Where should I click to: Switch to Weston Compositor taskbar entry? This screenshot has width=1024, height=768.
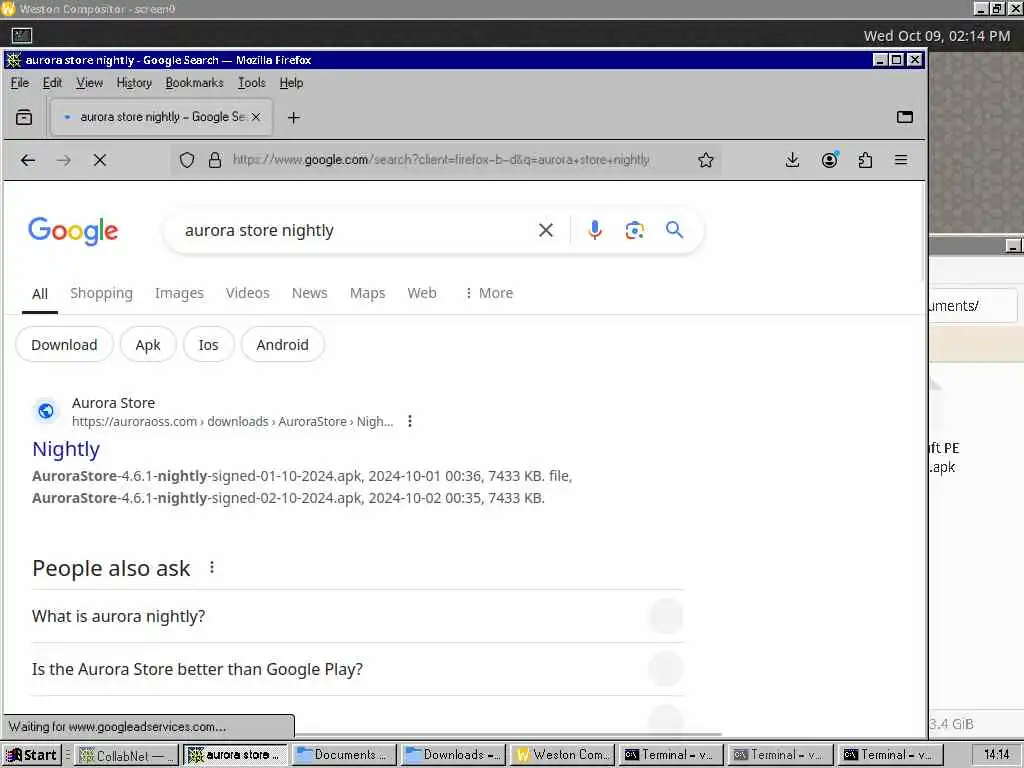[562, 756]
